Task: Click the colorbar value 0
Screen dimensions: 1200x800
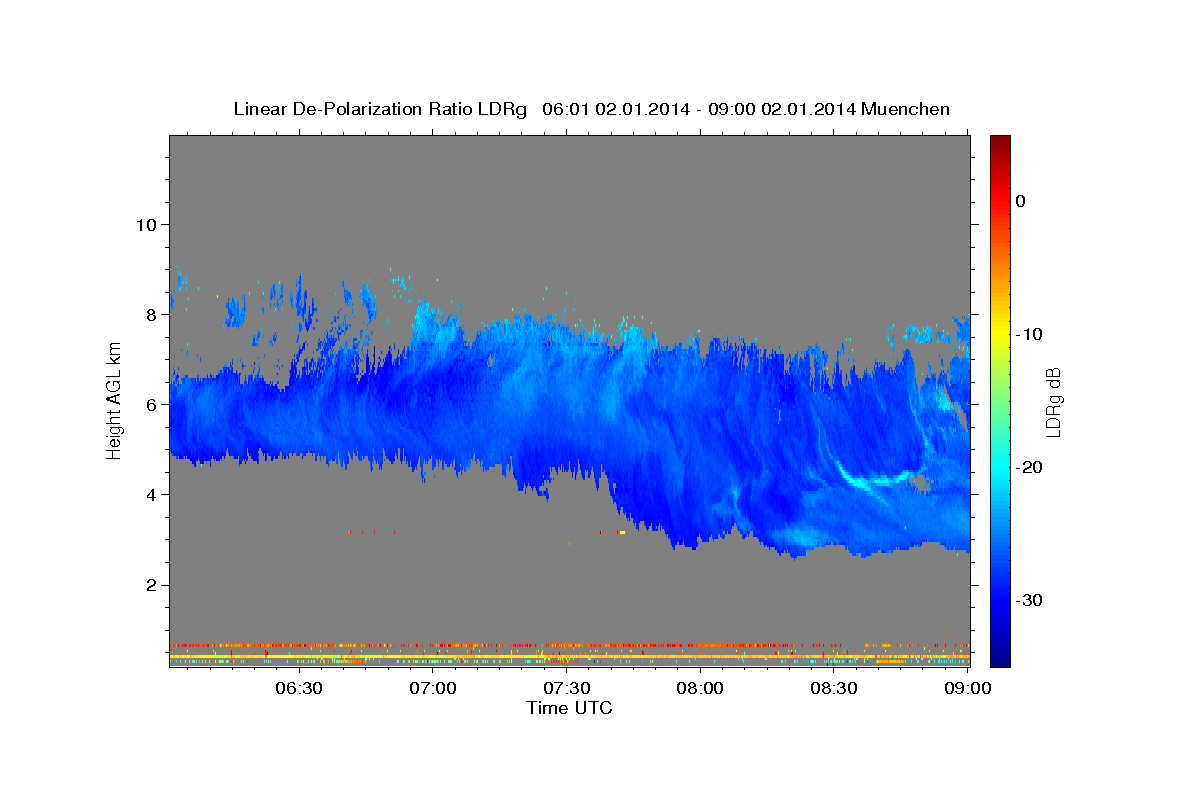Action: pos(1020,201)
